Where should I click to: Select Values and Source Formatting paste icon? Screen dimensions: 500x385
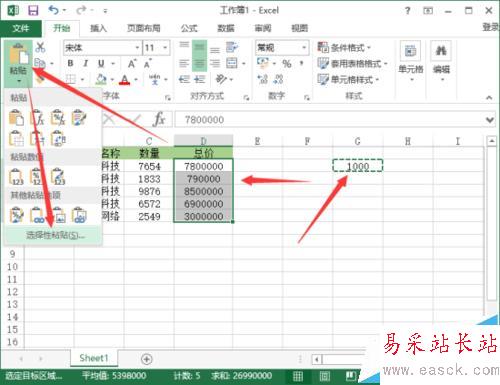click(58, 177)
